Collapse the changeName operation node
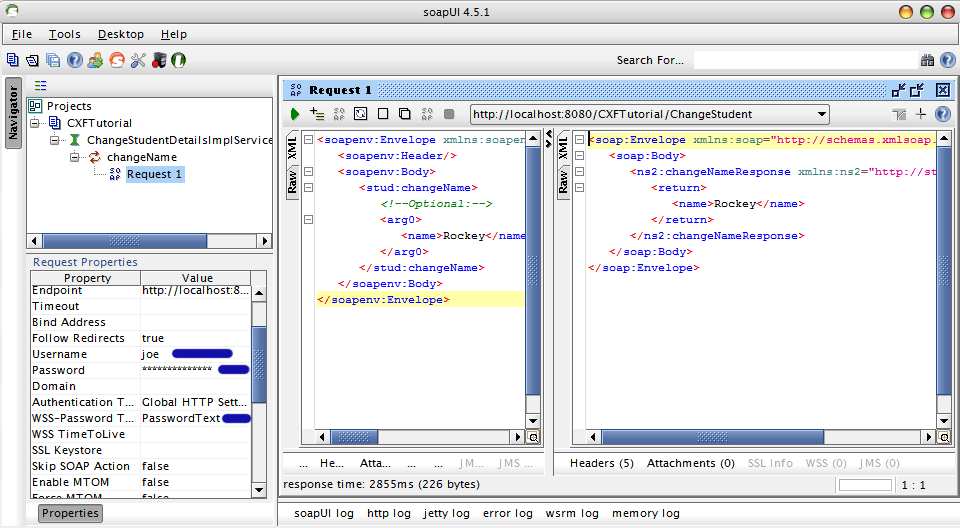Screen dimensions: 960x528 click(75, 157)
